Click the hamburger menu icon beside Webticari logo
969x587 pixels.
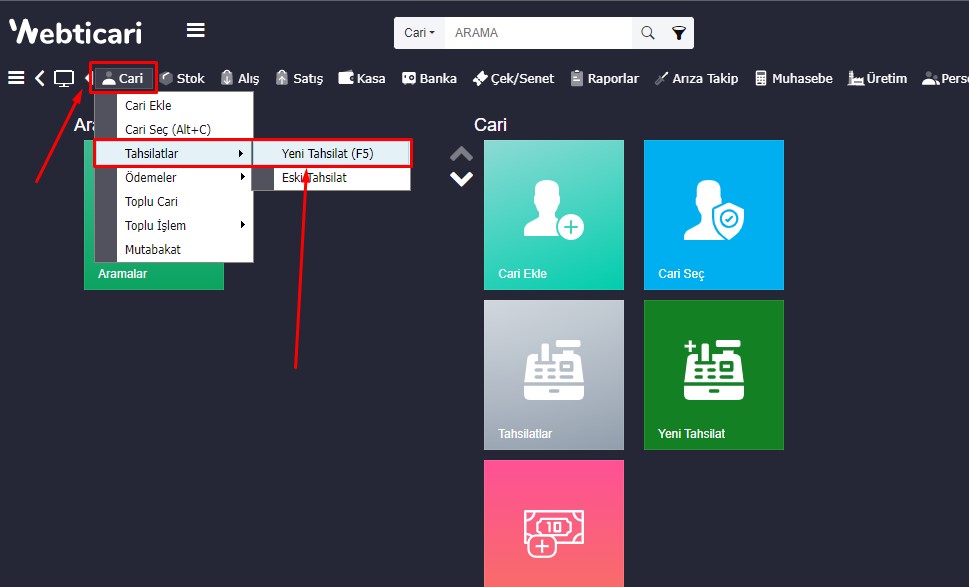point(196,31)
